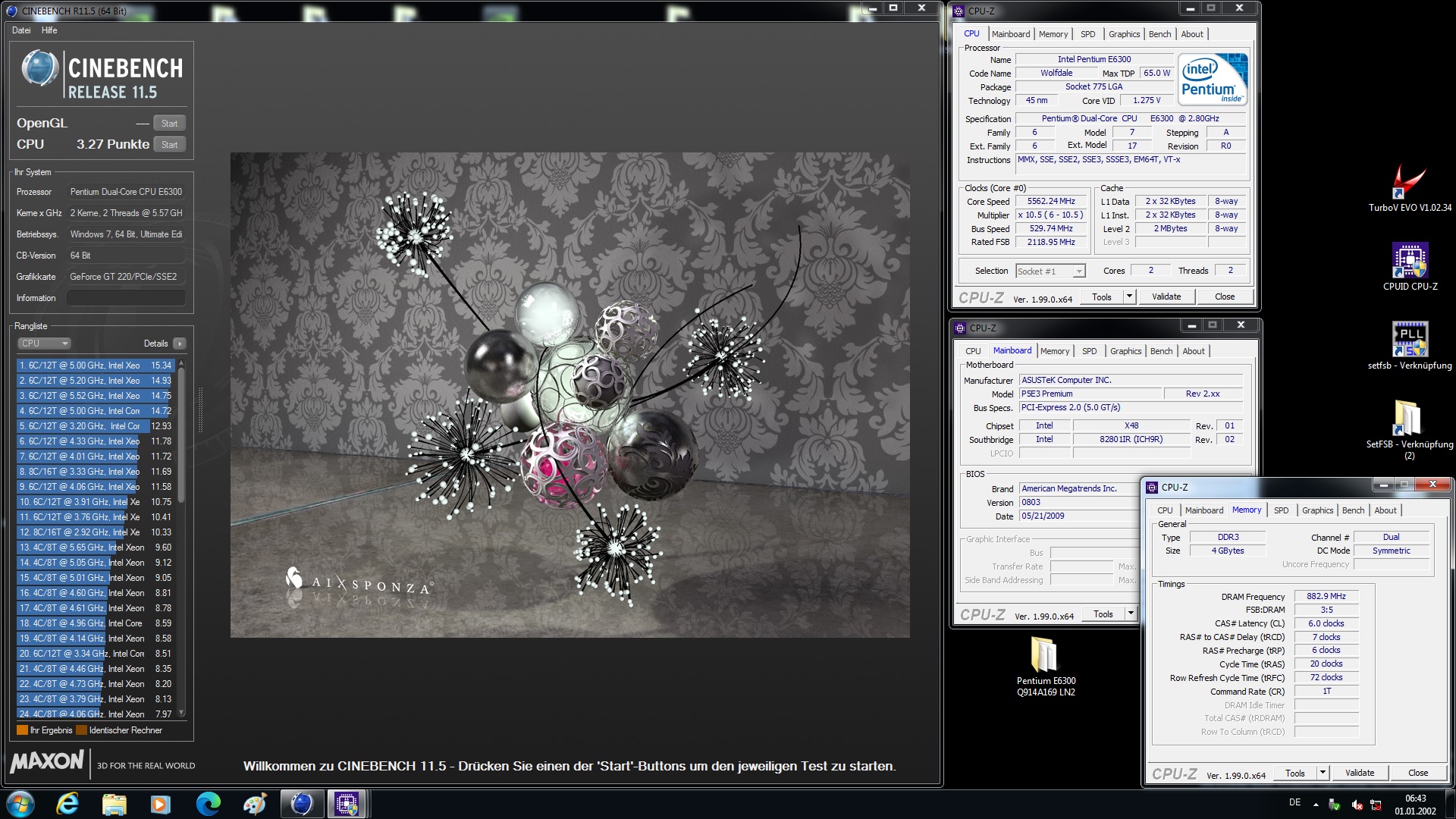
Task: Switch to Cinebench taskbar button
Action: 302,804
